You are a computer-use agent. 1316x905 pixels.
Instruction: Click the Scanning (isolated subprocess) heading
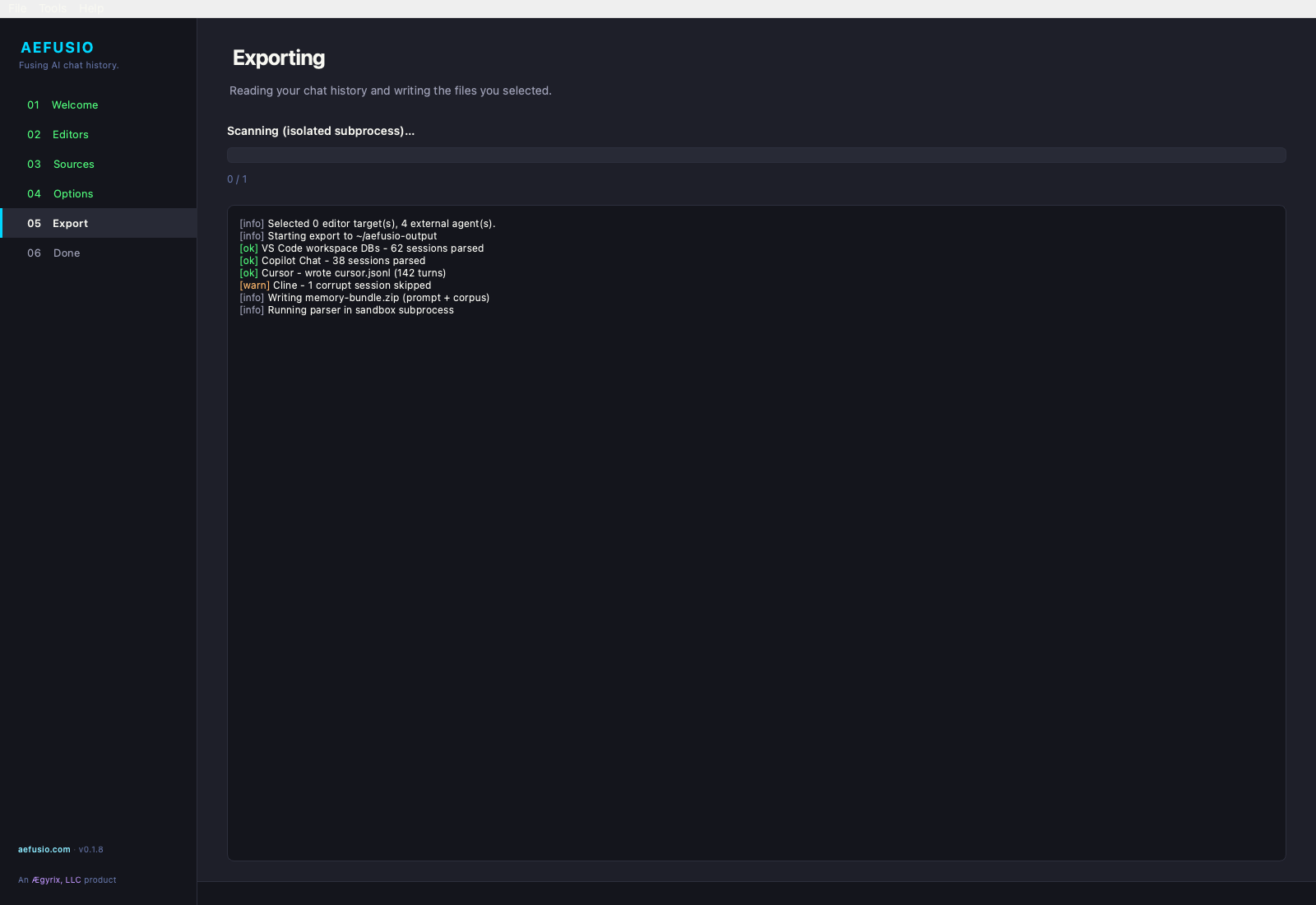pyautogui.click(x=321, y=131)
